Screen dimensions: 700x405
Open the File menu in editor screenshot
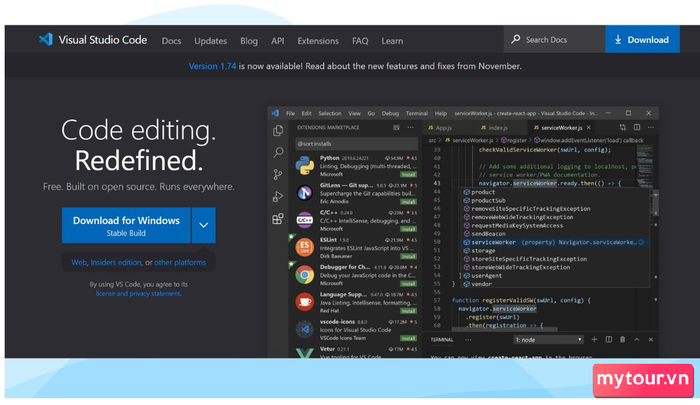click(290, 113)
